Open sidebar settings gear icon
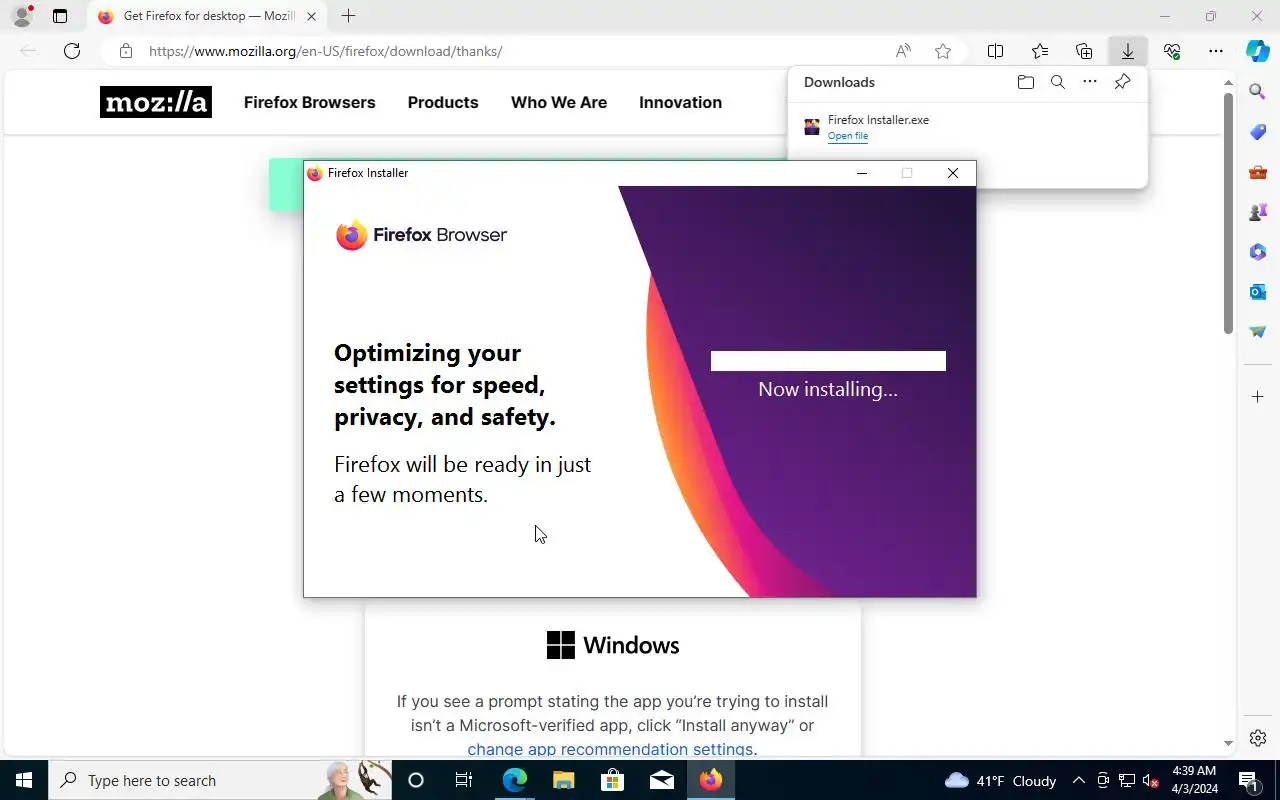This screenshot has width=1280, height=800. click(x=1258, y=738)
